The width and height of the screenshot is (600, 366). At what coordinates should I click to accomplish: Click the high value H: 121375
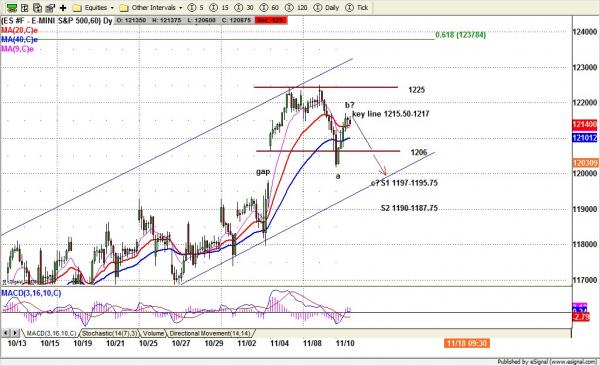coord(166,20)
